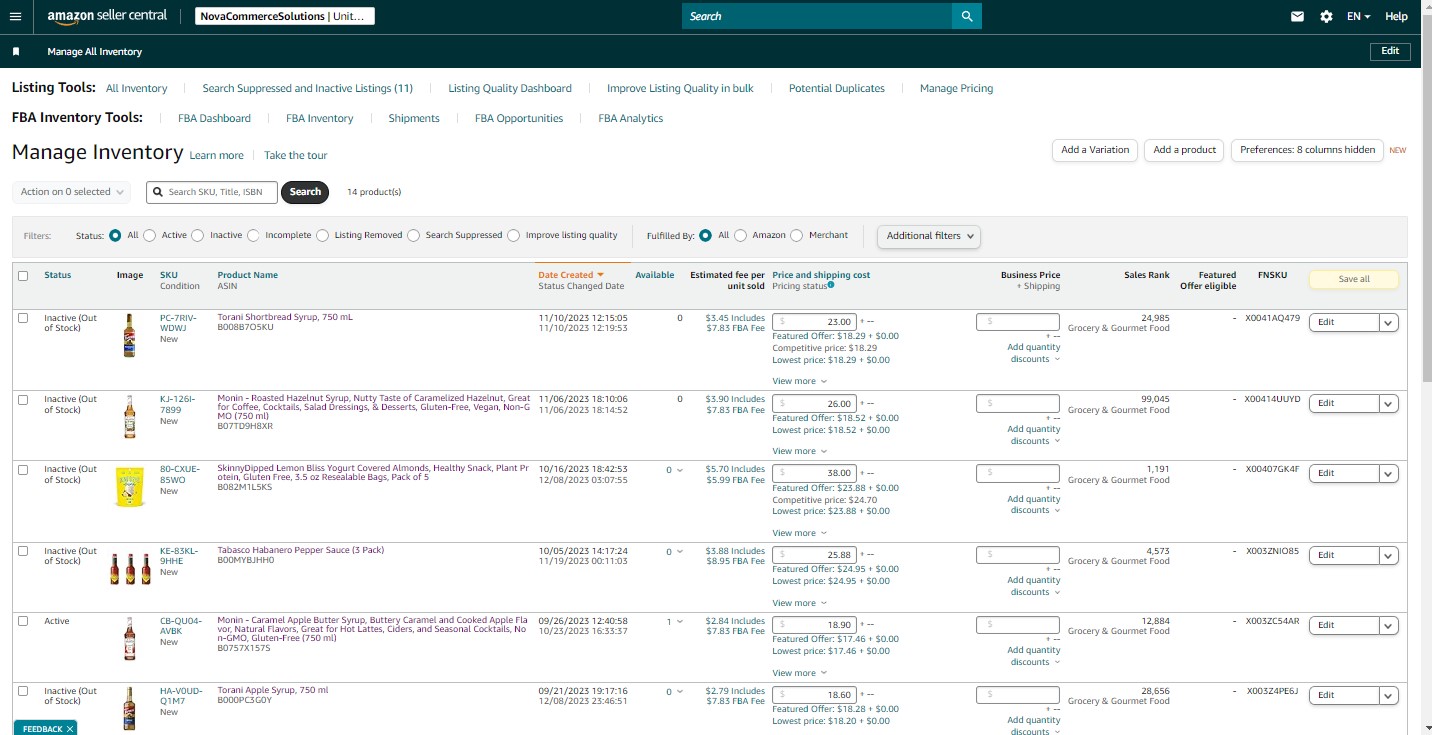Select the Monin Caramel Apple Butter row checkbox
Viewport: 1432px width, 735px height.
(x=23, y=621)
